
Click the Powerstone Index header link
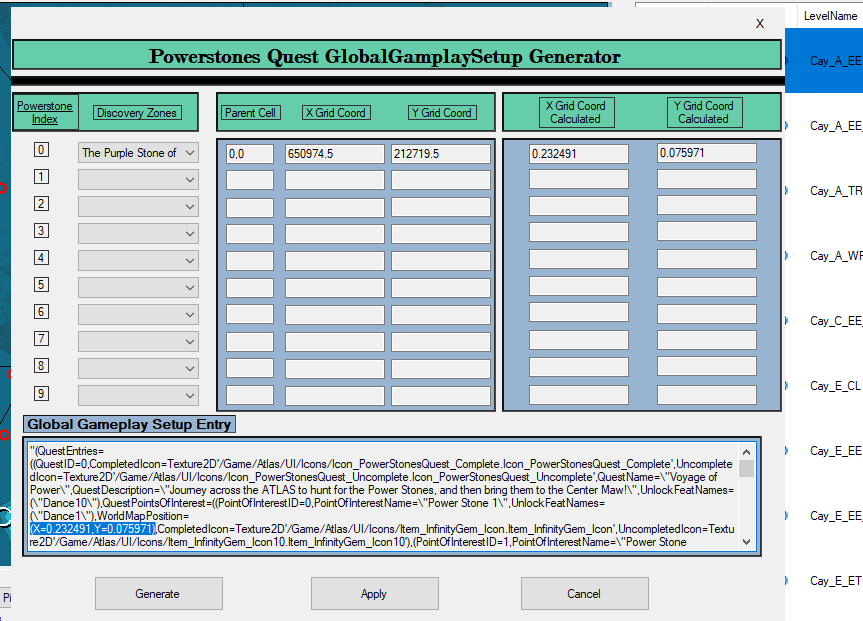point(45,112)
